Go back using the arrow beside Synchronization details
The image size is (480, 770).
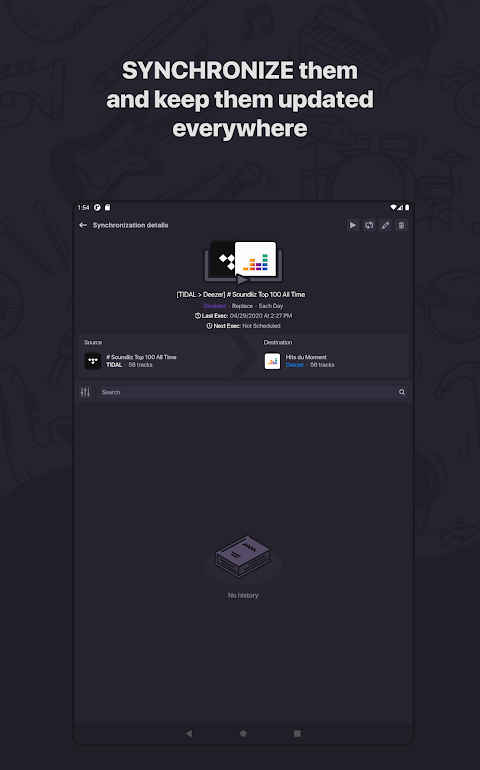83,225
